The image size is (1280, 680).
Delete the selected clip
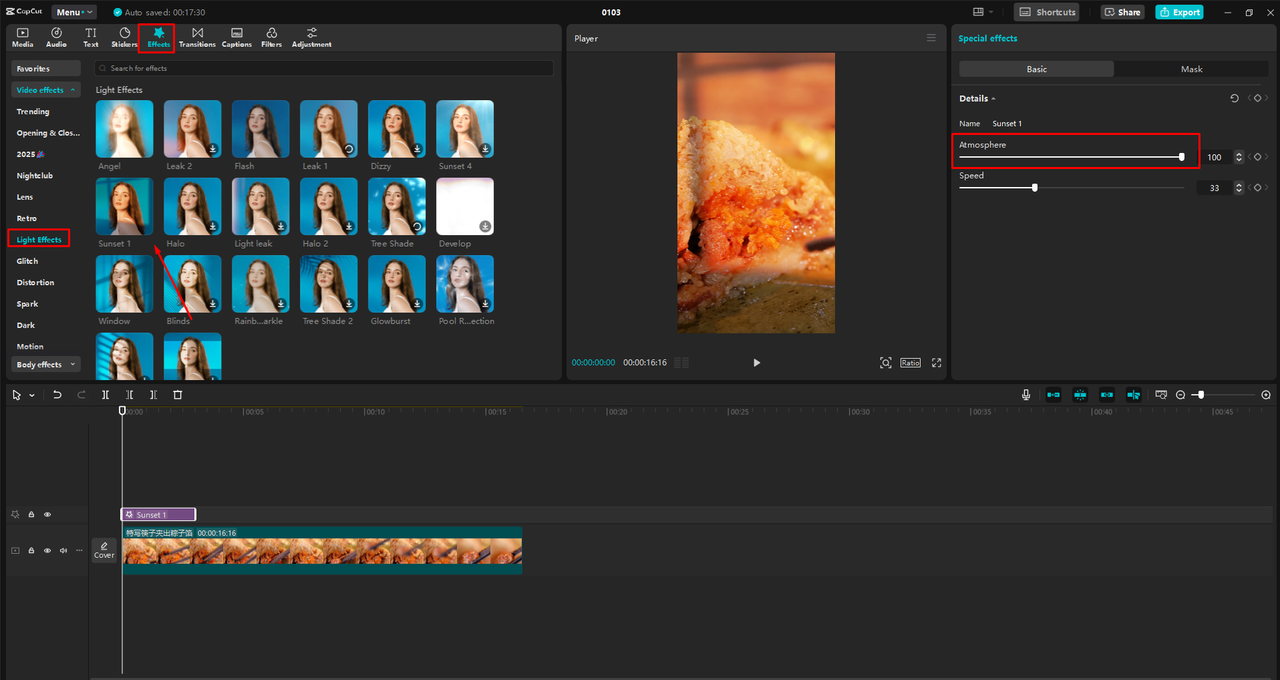click(178, 395)
